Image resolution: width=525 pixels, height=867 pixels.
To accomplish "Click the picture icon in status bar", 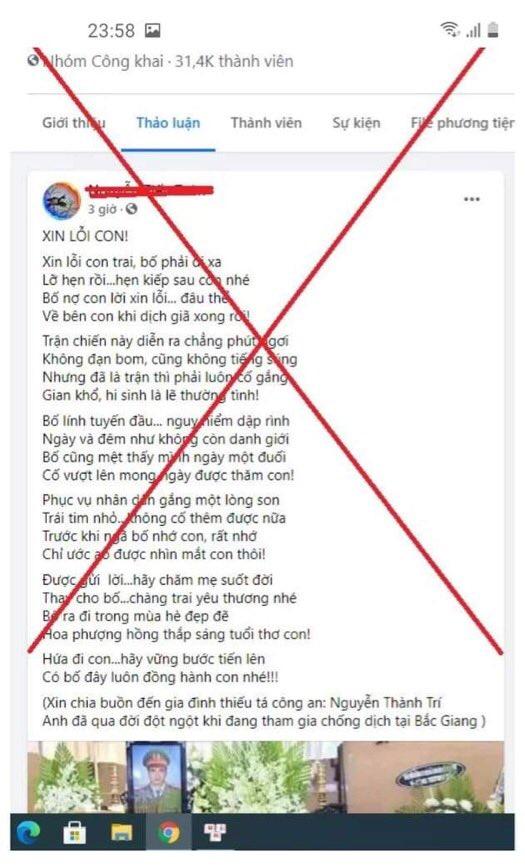I will (x=153, y=30).
